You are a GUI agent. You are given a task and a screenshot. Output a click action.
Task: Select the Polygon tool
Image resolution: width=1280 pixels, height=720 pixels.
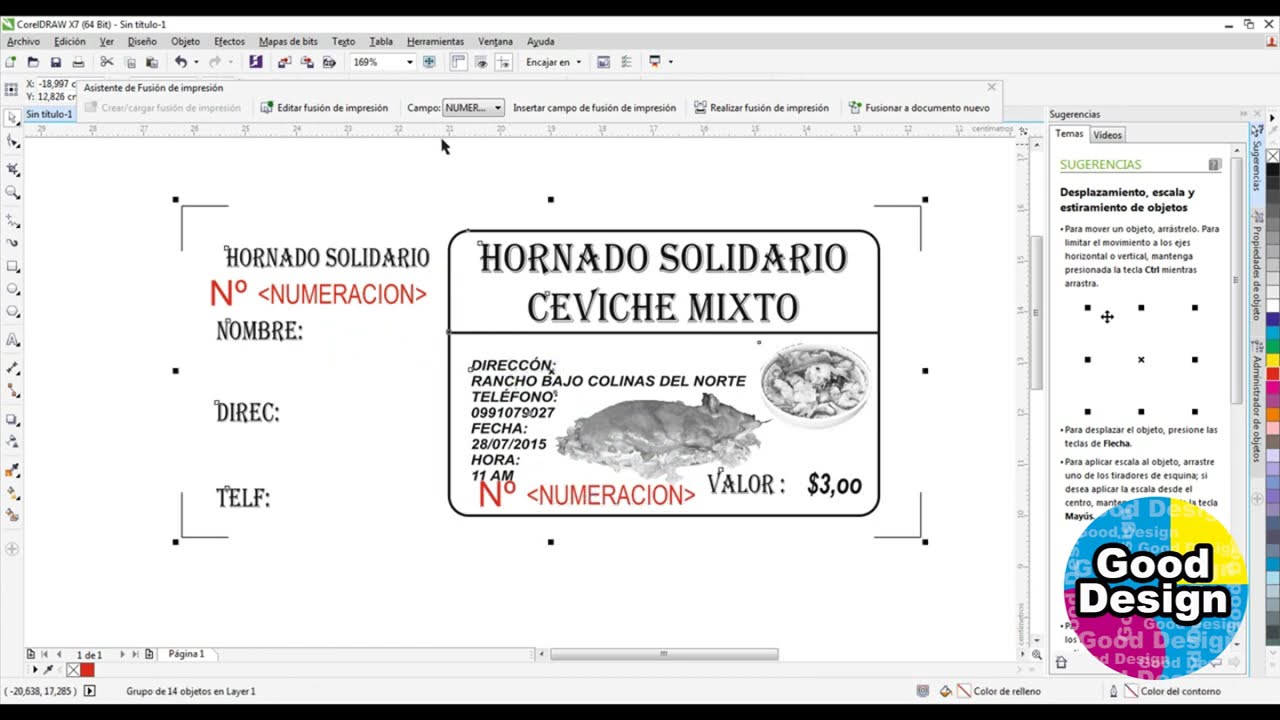coord(13,312)
